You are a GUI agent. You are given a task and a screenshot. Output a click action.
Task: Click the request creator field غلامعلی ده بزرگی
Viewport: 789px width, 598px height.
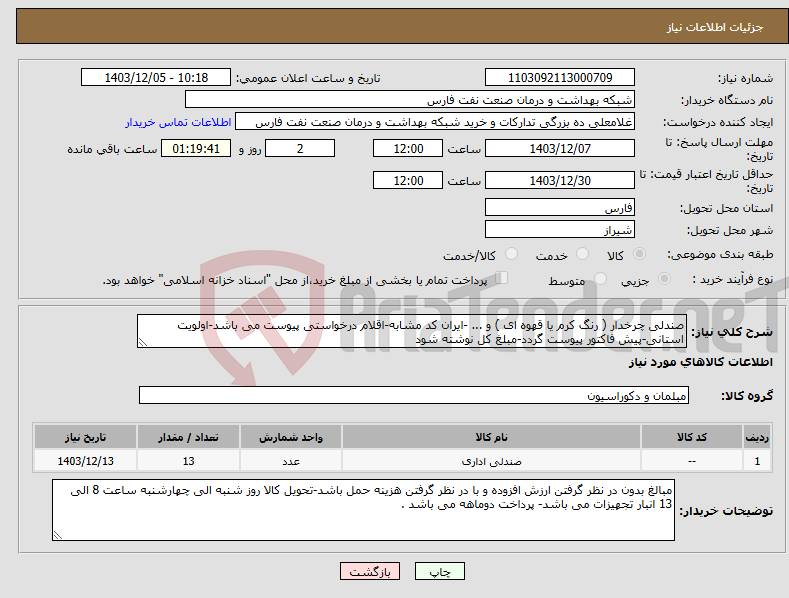[x=435, y=122]
